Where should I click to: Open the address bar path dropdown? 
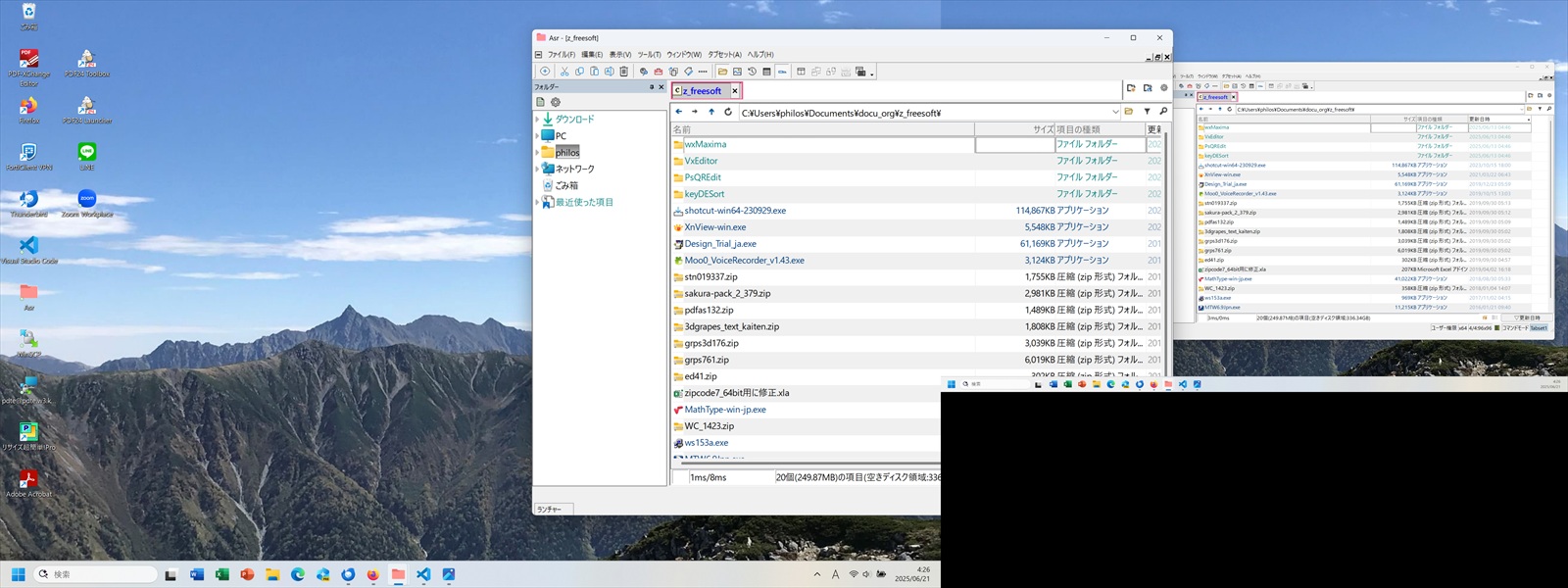(1115, 112)
